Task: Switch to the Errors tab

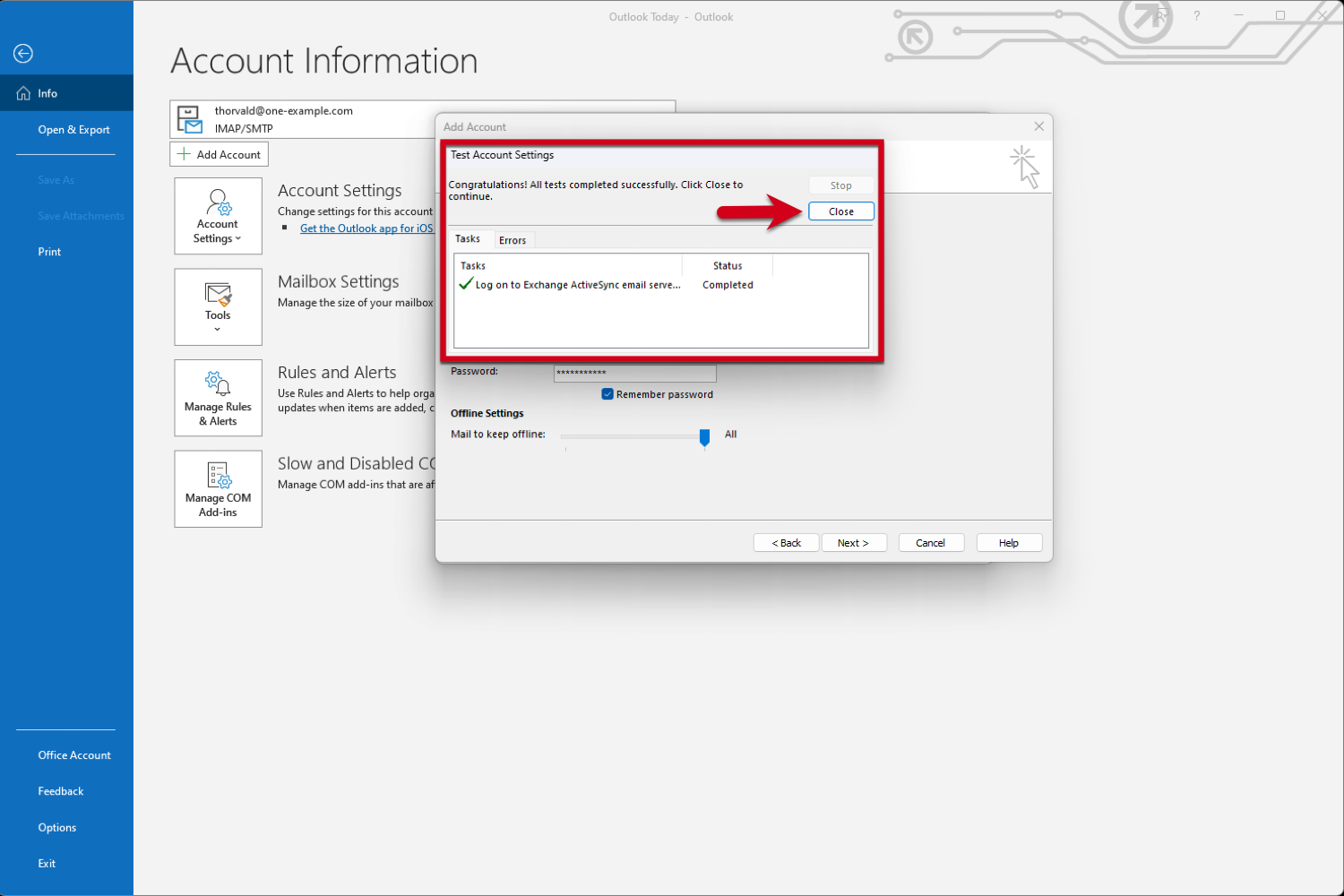Action: (x=513, y=240)
